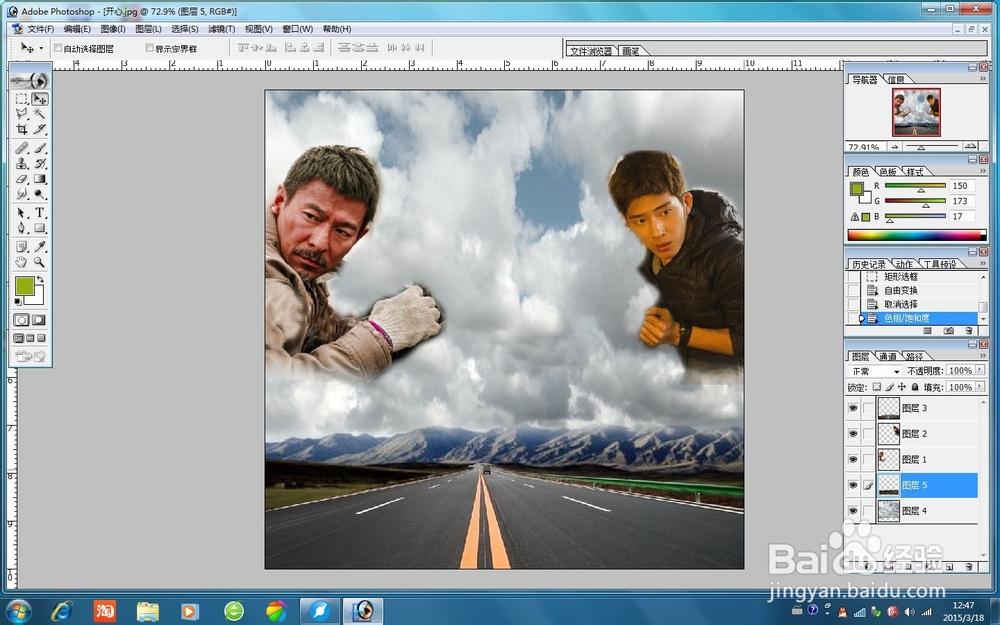Pick a color from the Color panel spectrum bar
Screen dimensions: 1000x625
[x=916, y=235]
